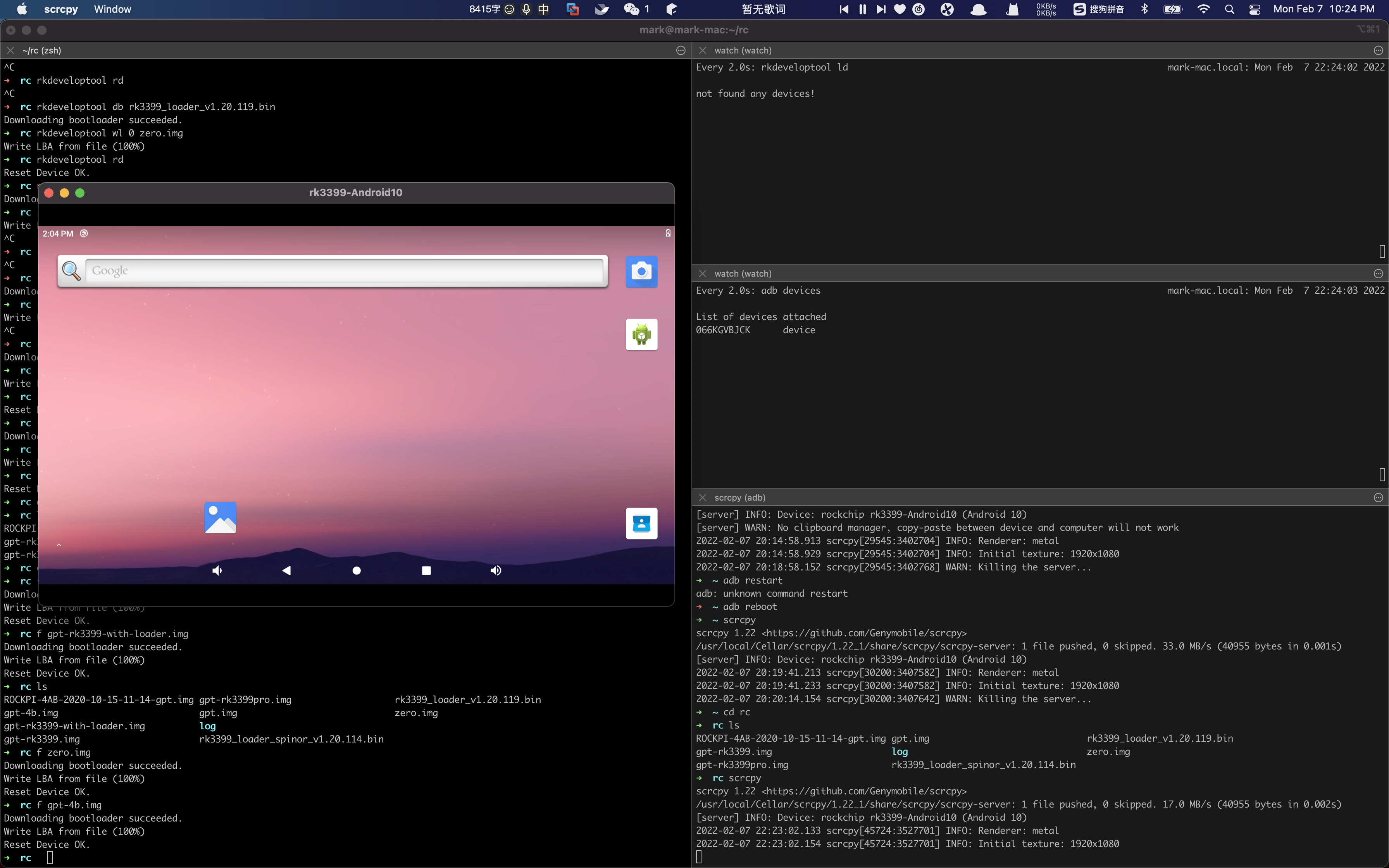Open the Sogou Pinyin input menu
The width and height of the screenshot is (1389, 868).
click(1099, 9)
